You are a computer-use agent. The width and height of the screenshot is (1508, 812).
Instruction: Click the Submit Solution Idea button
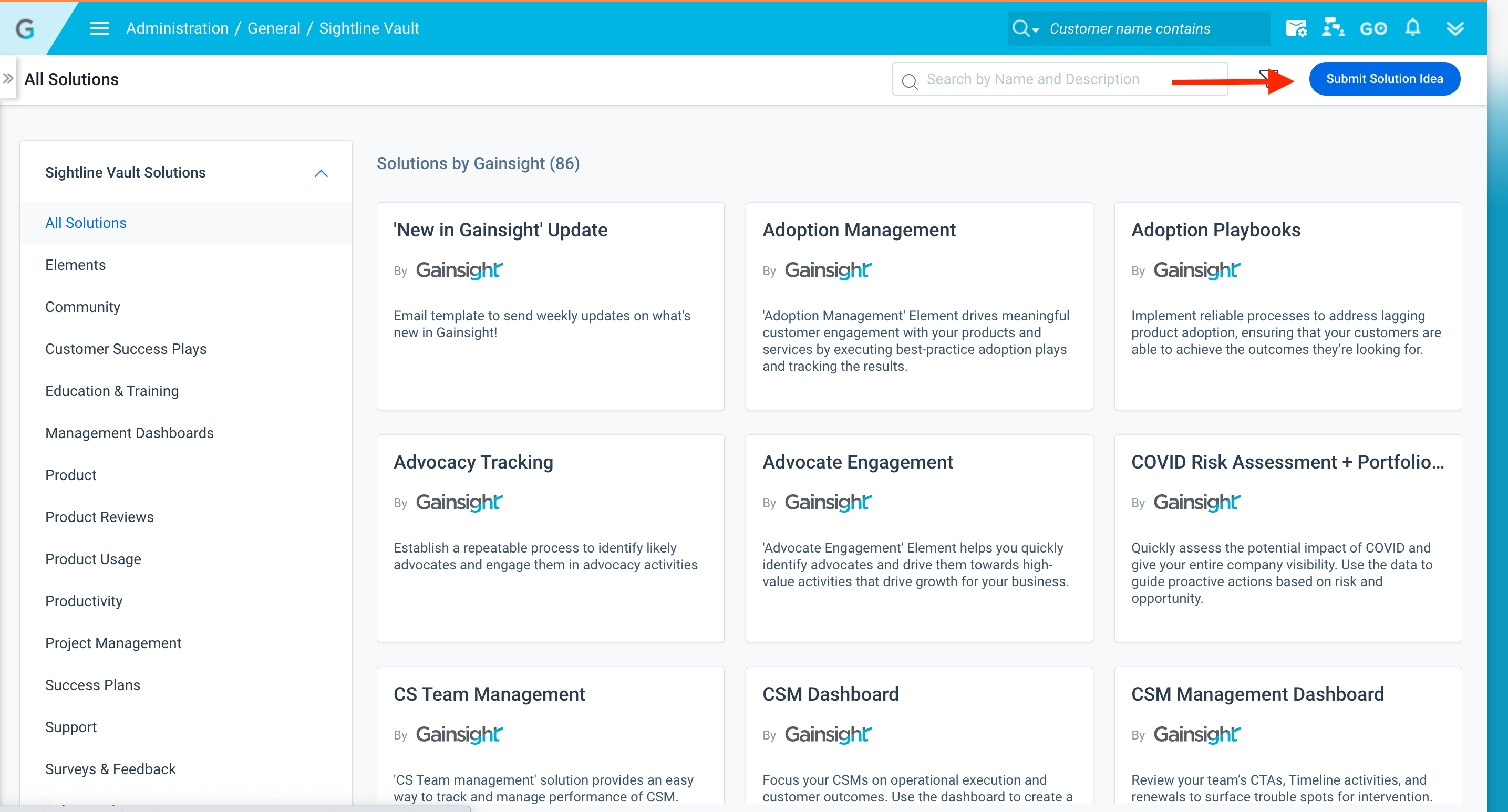tap(1384, 79)
